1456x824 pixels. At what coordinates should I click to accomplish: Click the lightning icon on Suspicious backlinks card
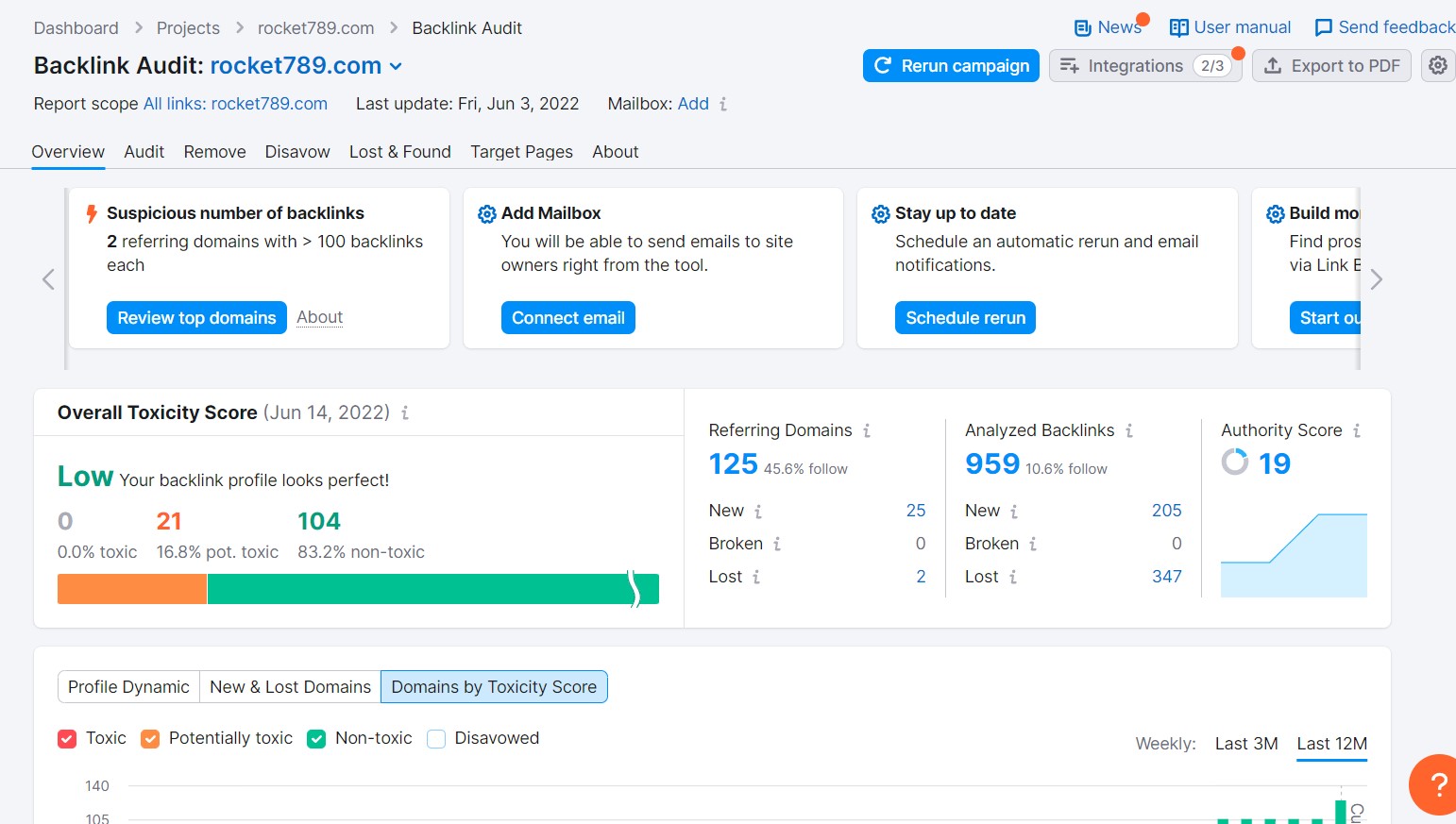click(x=92, y=214)
